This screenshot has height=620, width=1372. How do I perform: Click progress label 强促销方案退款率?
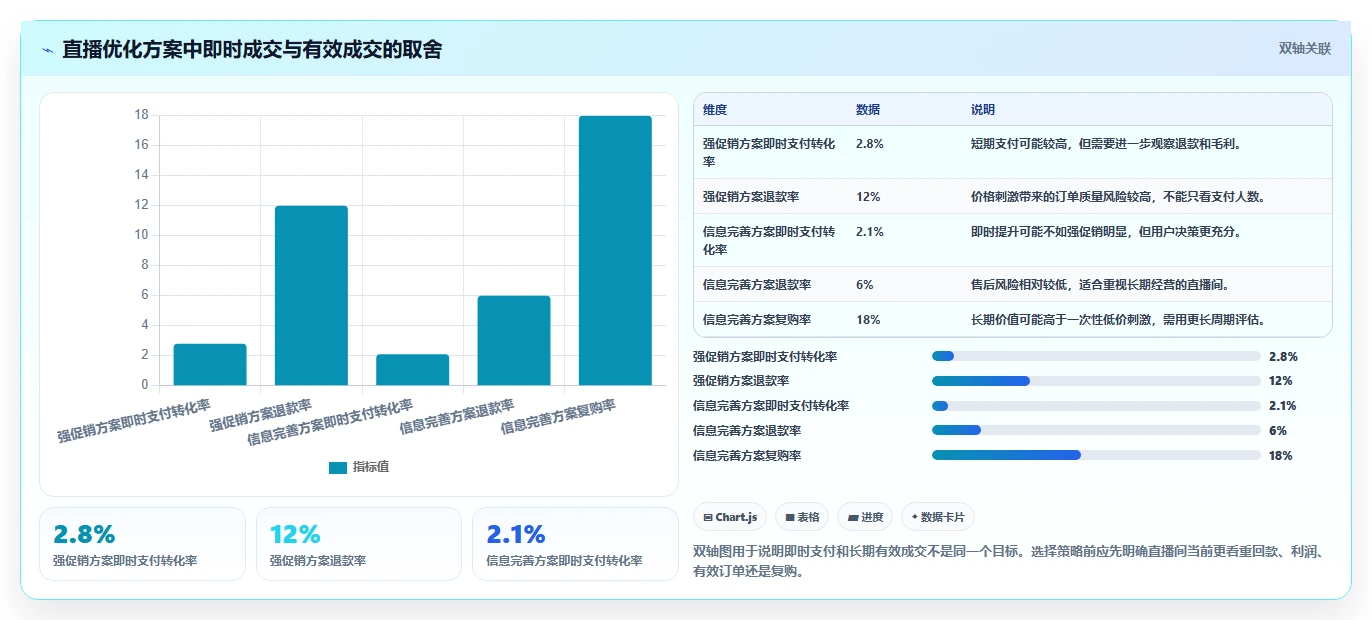[741, 381]
